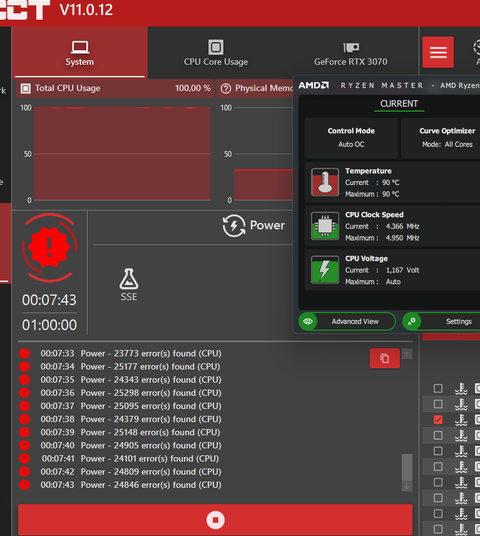
Task: Copy the error log with the red clipboard button
Action: pyautogui.click(x=385, y=358)
